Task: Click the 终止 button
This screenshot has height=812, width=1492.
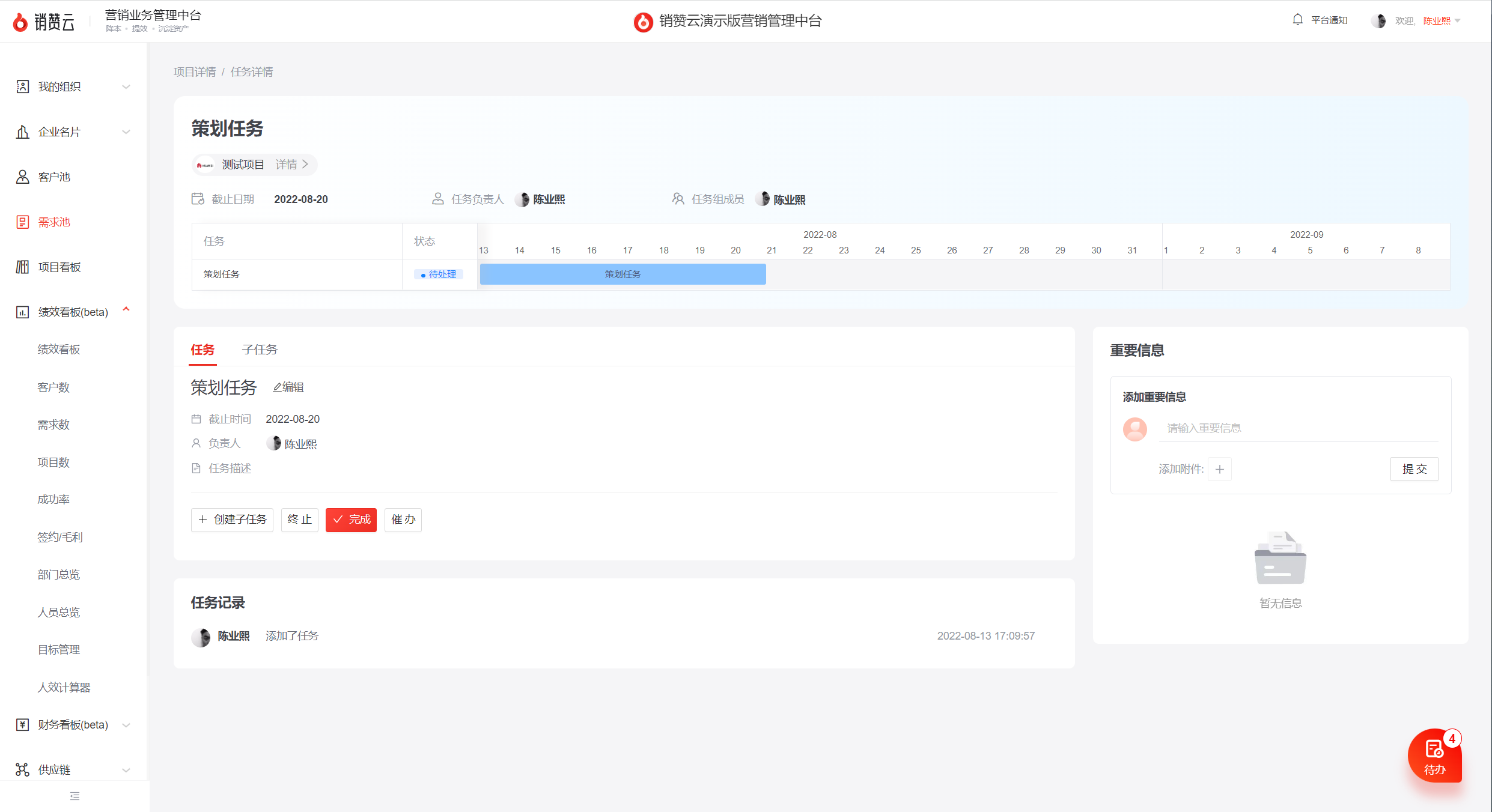Action: click(x=299, y=520)
